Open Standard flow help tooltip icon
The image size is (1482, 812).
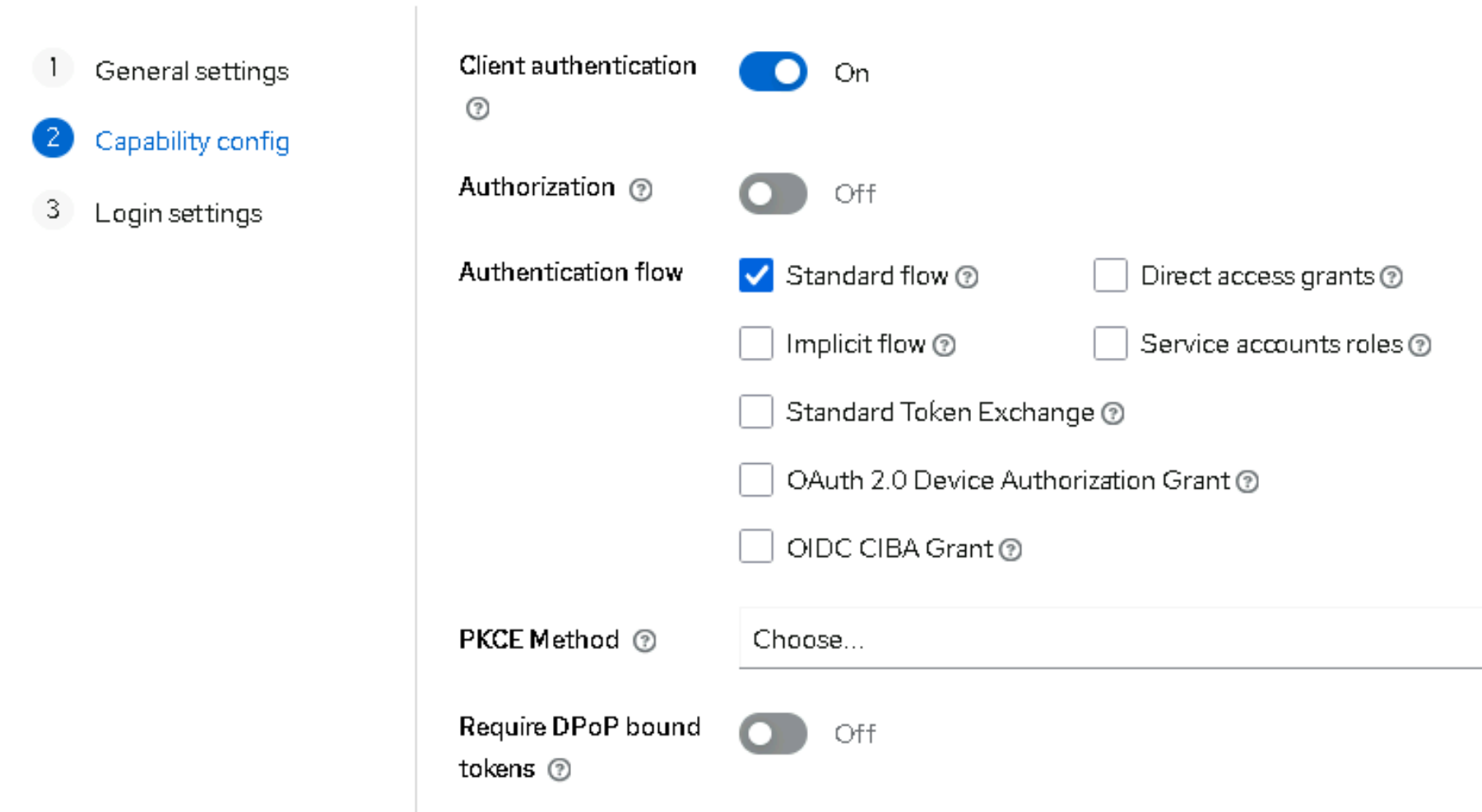[x=968, y=277]
